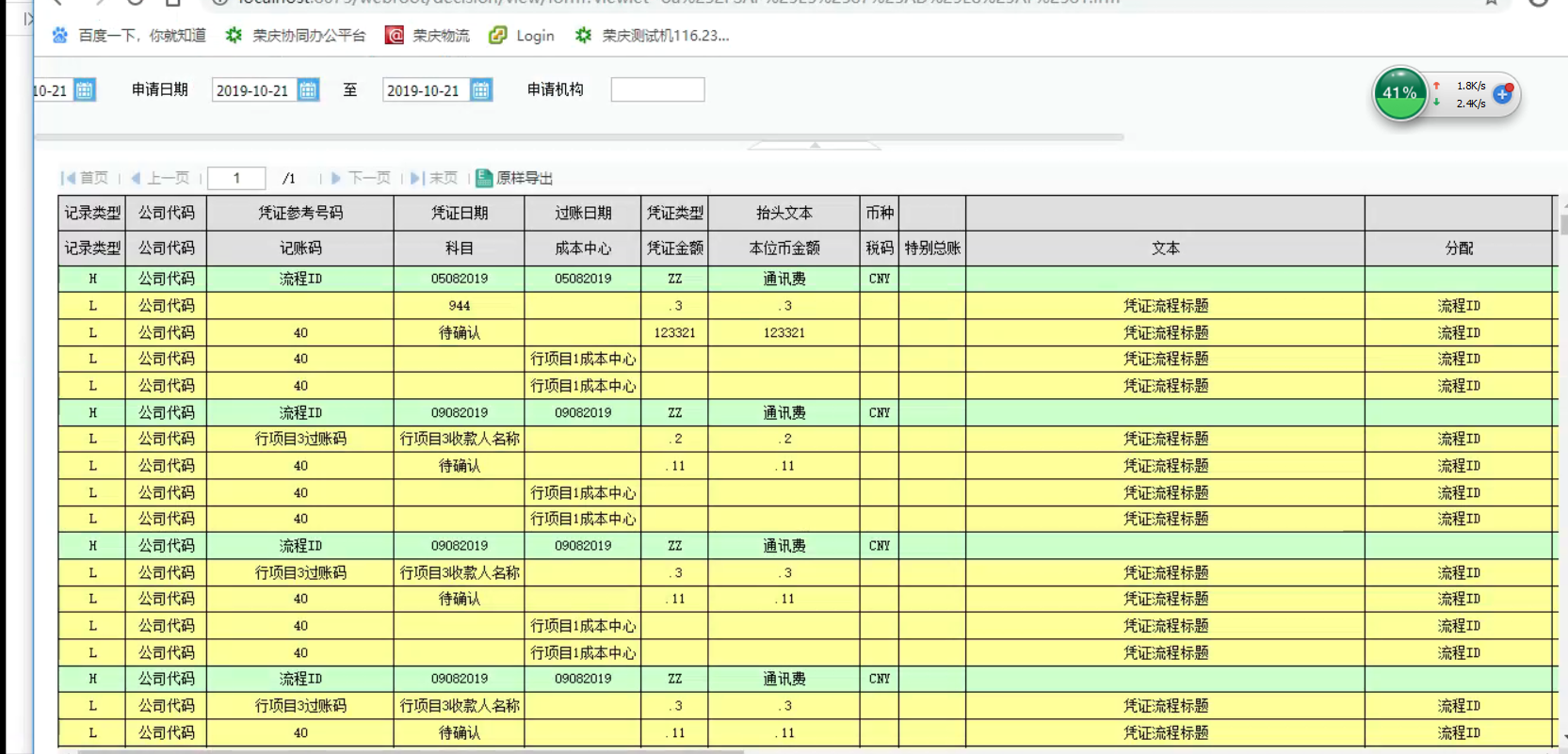Screen dimensions: 1568x754
Task: Click first CNY currency cell
Action: (x=880, y=279)
